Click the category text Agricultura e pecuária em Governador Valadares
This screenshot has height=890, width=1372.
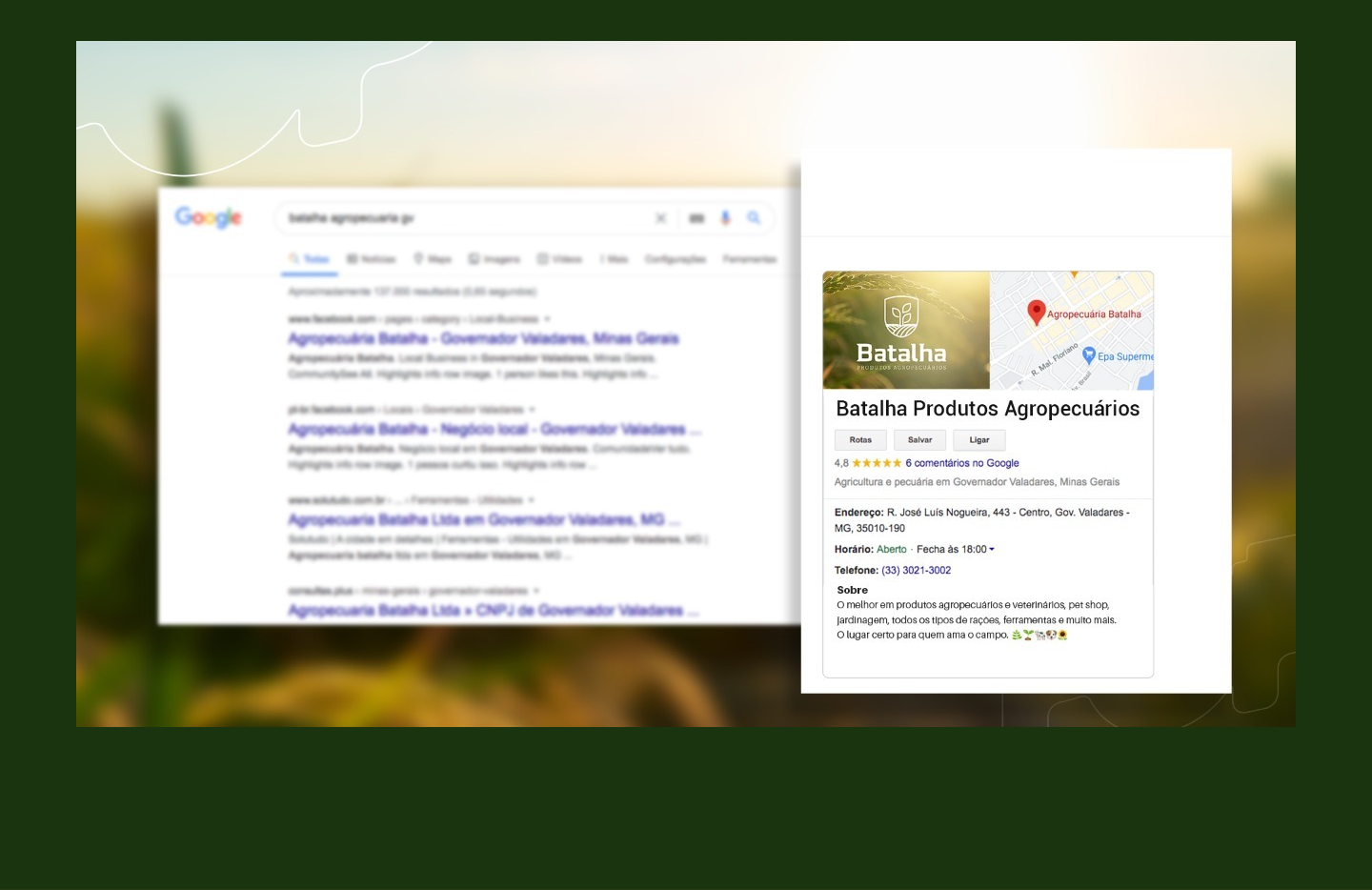tap(977, 482)
